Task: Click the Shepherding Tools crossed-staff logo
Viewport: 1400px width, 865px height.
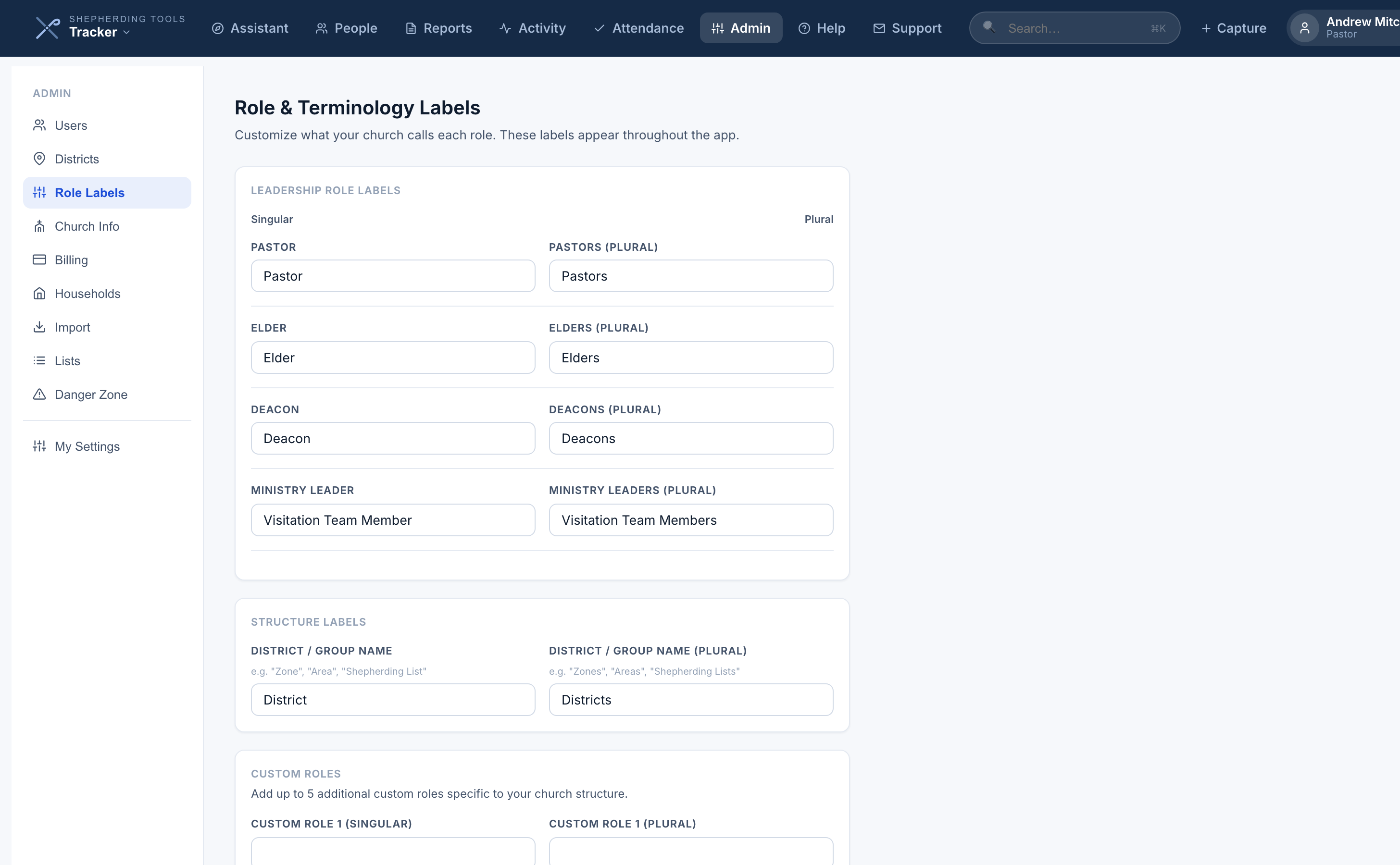Action: click(x=48, y=28)
